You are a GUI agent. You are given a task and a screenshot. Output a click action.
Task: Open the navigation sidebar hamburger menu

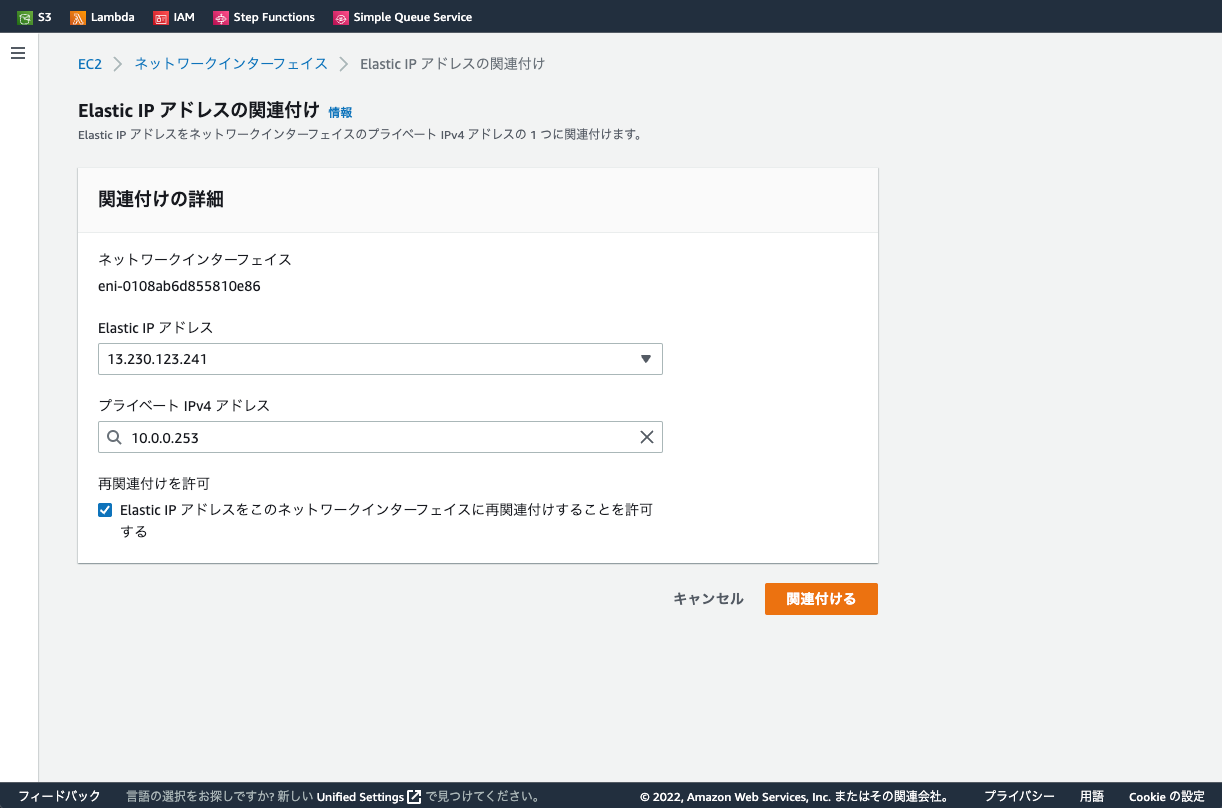(x=18, y=53)
